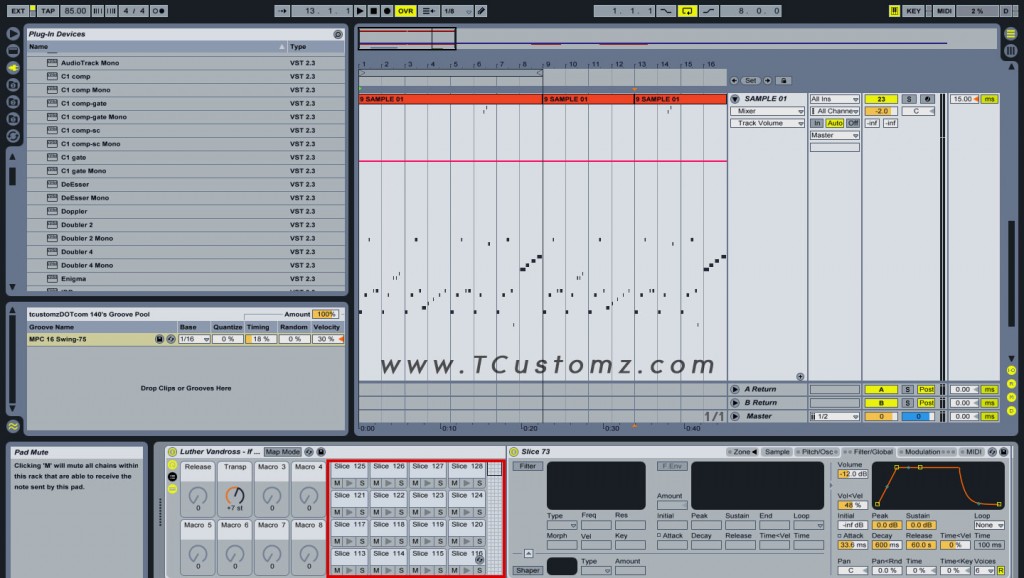Collapse the SAMPLE 01 track unfold triangle

tap(735, 99)
